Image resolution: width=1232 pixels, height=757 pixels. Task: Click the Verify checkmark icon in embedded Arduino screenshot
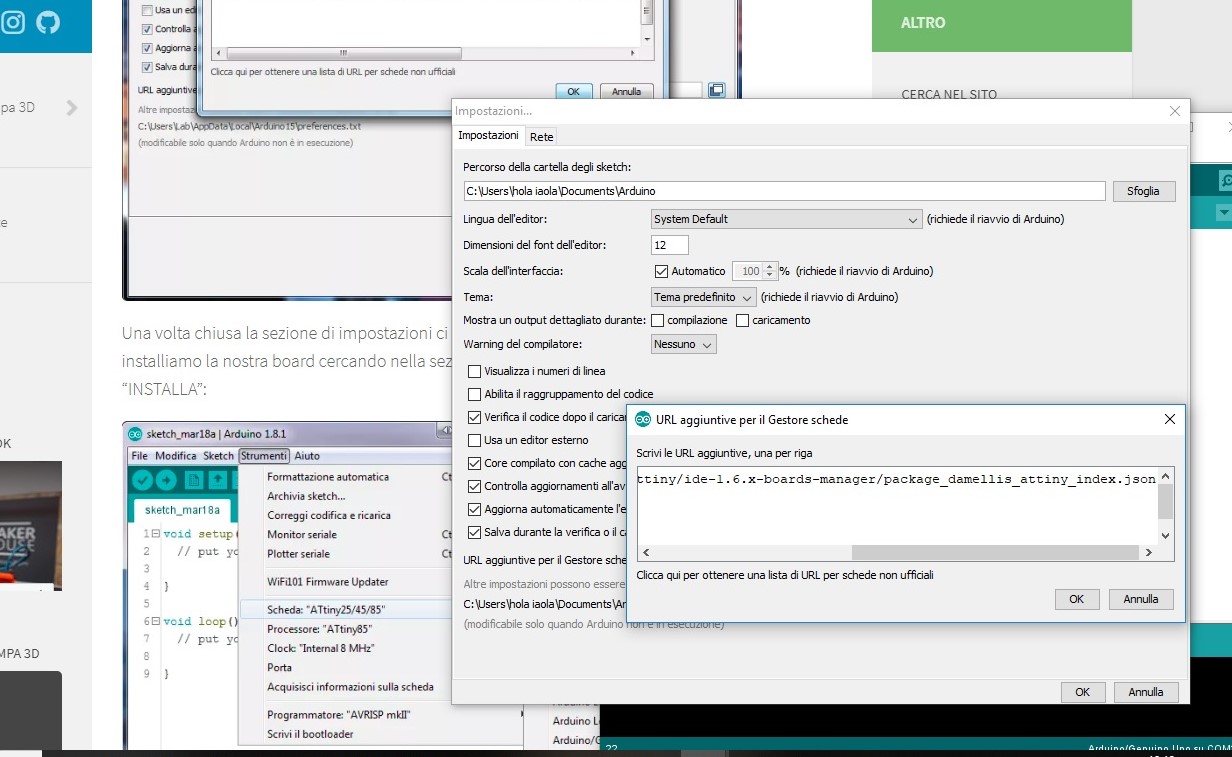[142, 480]
